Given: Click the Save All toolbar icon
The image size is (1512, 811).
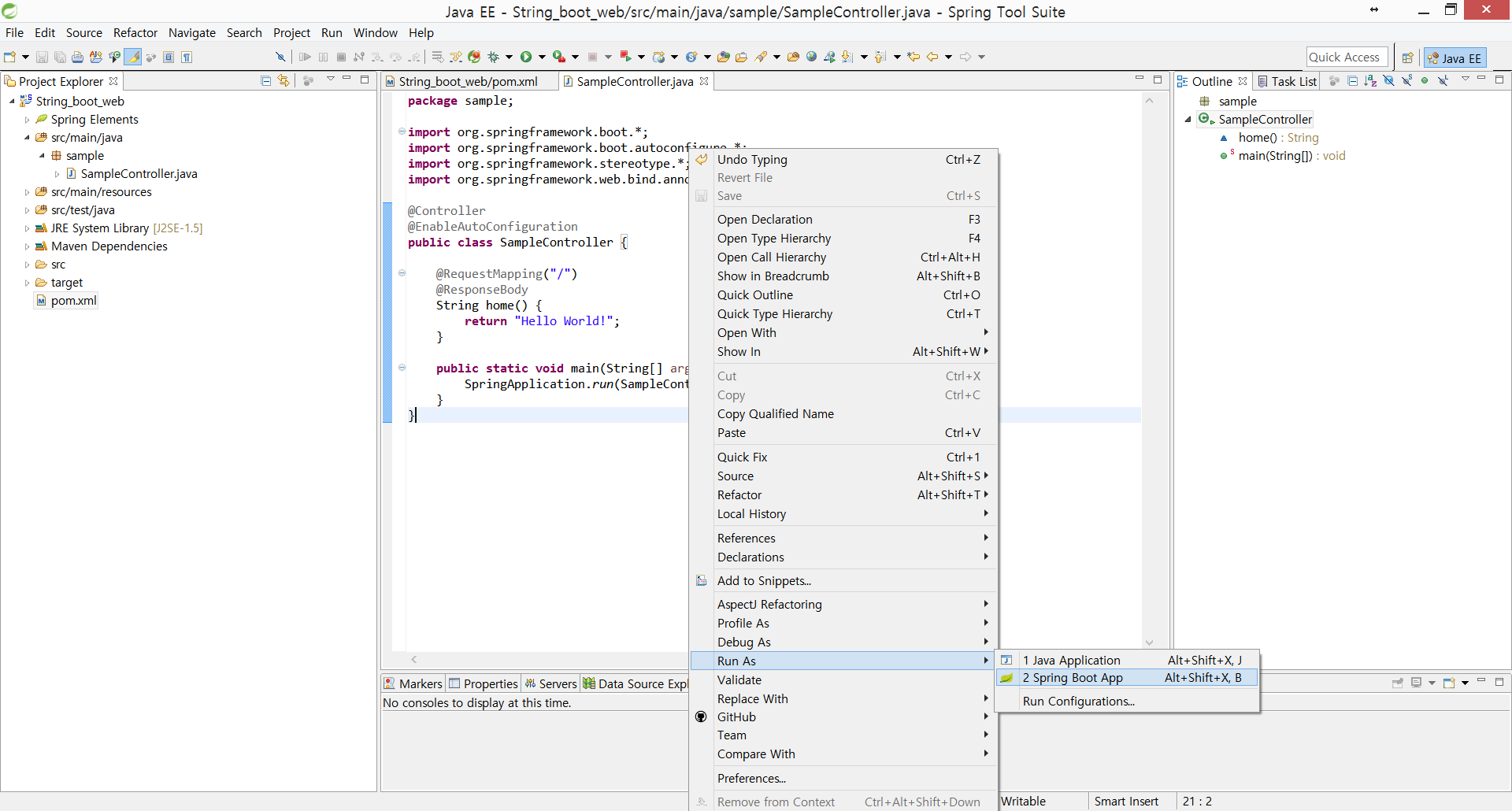Looking at the screenshot, I should tap(60, 57).
